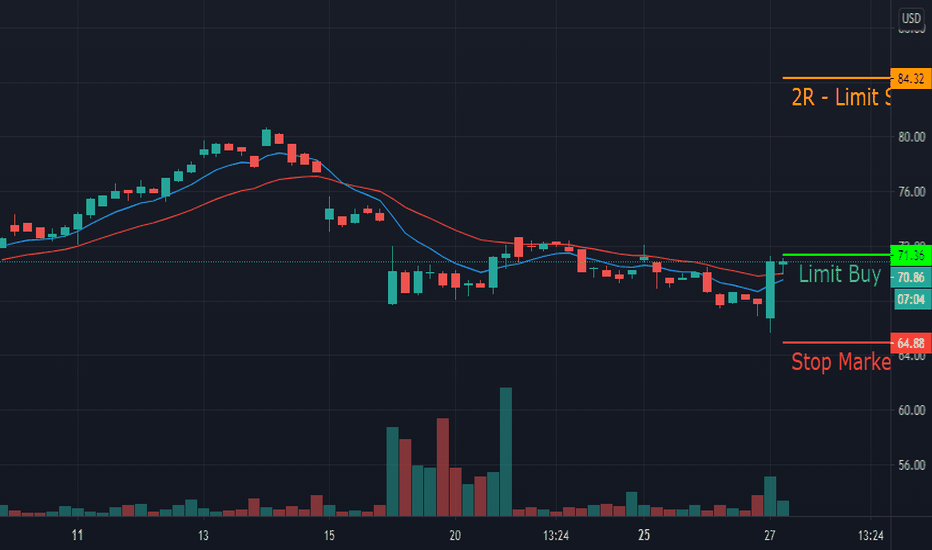
Task: Click the date label 11 on time axis
Action: 77,536
